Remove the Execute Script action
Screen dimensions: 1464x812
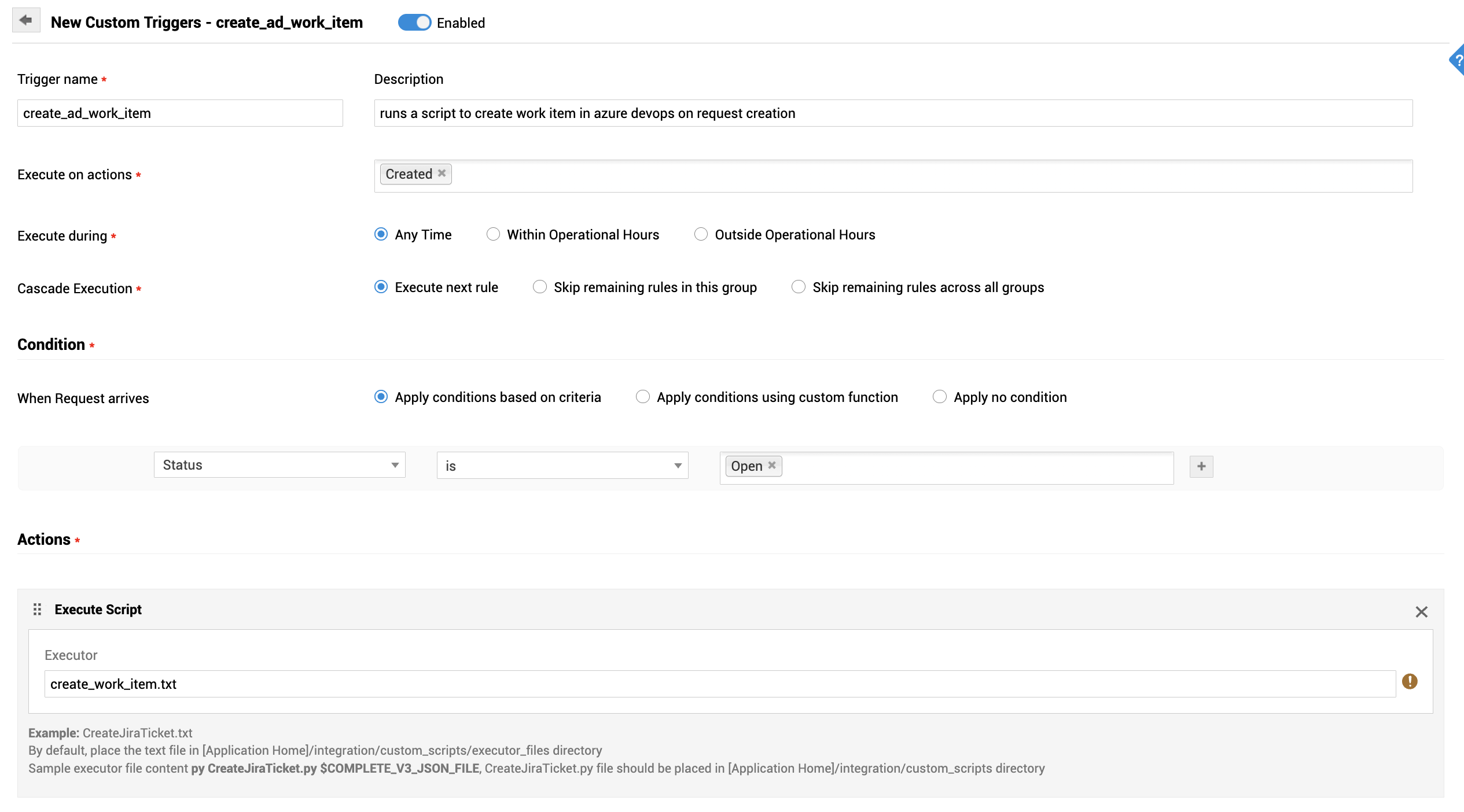click(1421, 612)
